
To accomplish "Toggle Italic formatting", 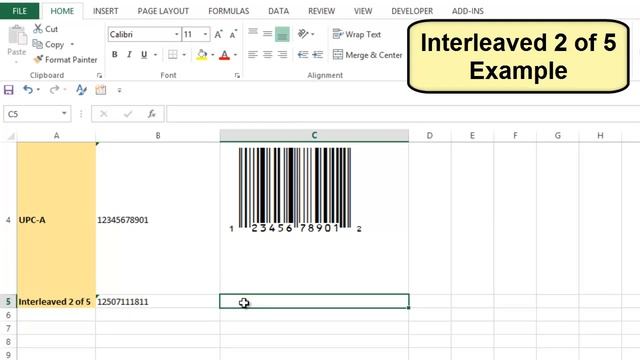I will (x=129, y=54).
